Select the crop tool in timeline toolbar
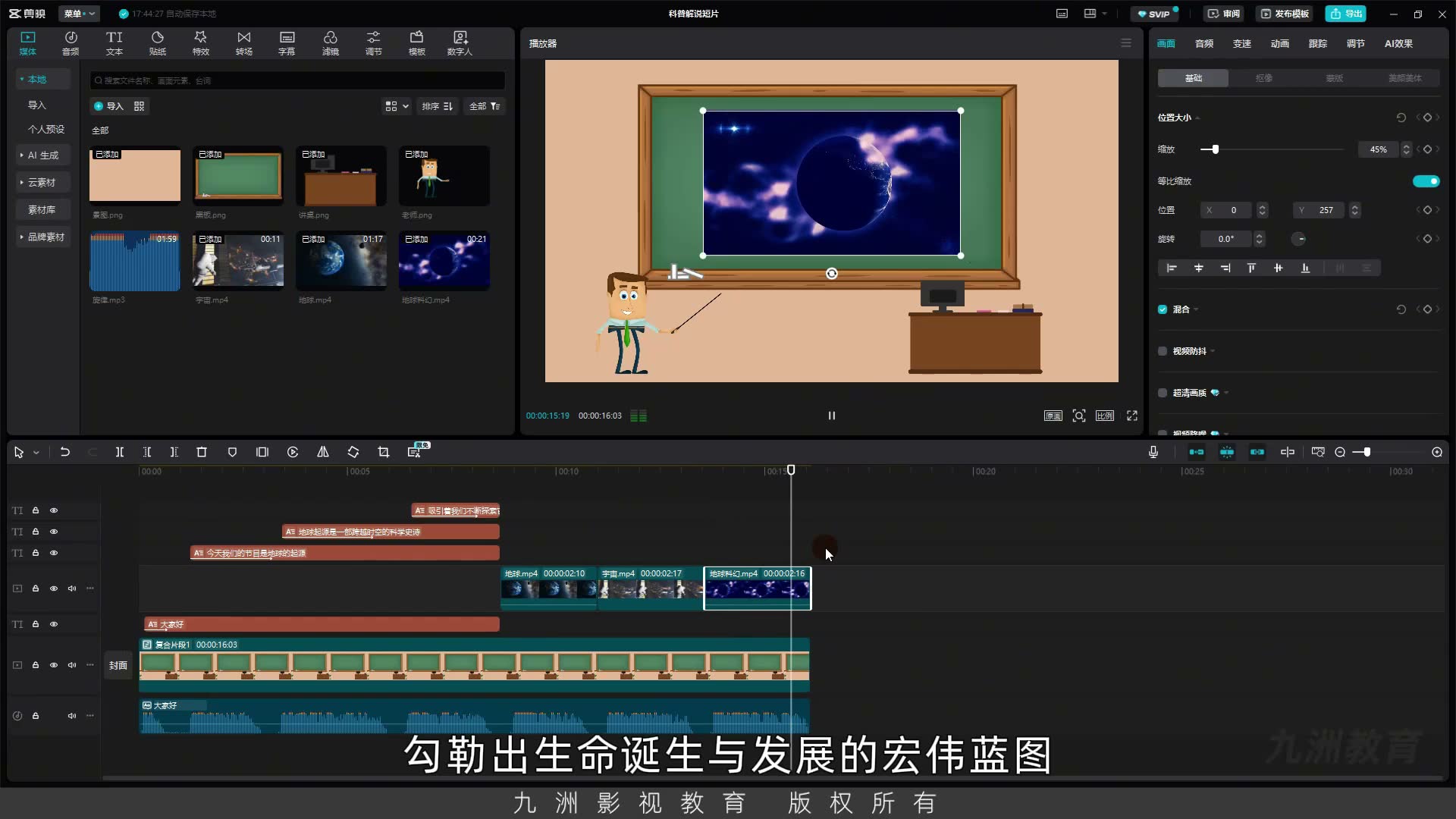This screenshot has height=819, width=1456. [x=384, y=452]
